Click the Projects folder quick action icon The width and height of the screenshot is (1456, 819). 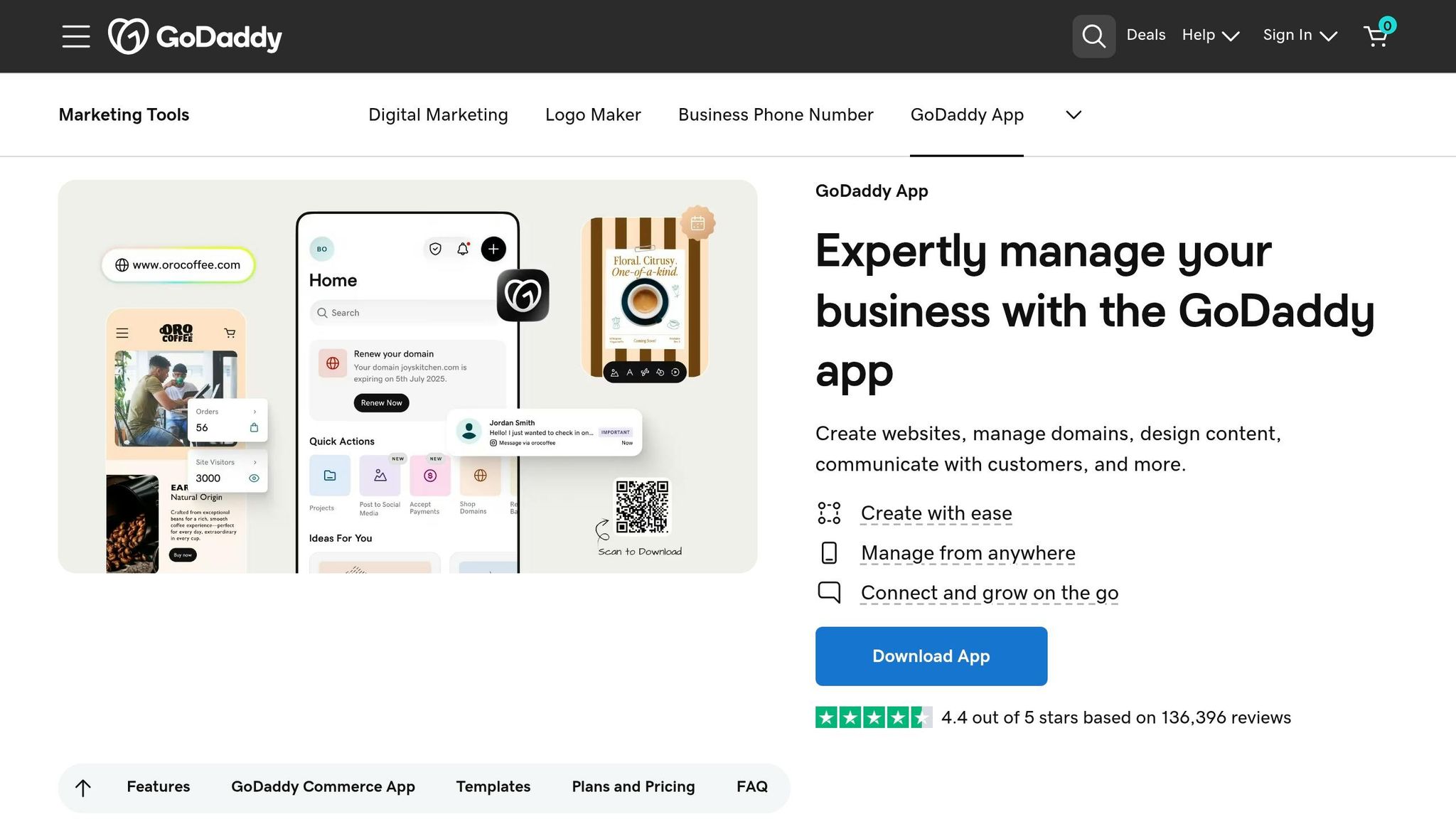point(330,476)
